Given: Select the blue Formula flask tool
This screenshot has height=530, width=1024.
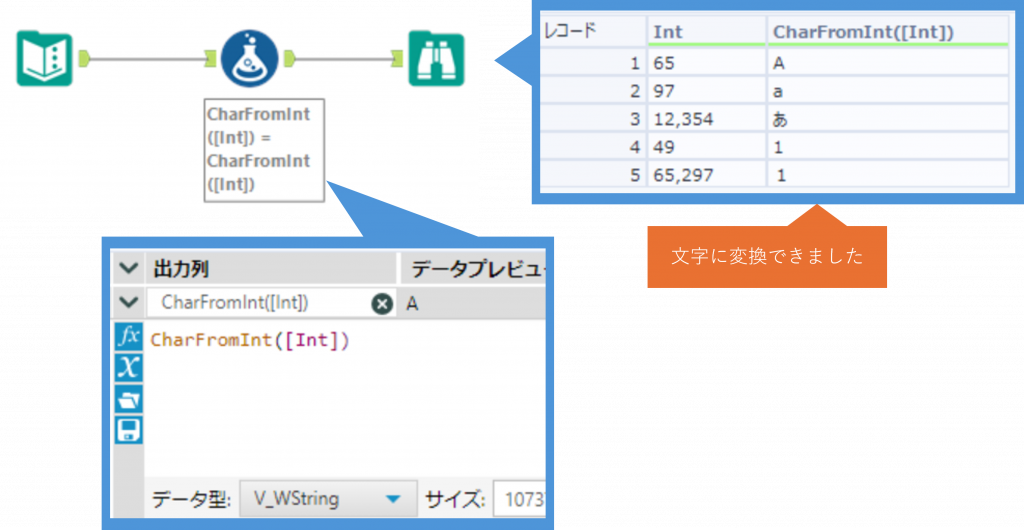Looking at the screenshot, I should pos(249,59).
